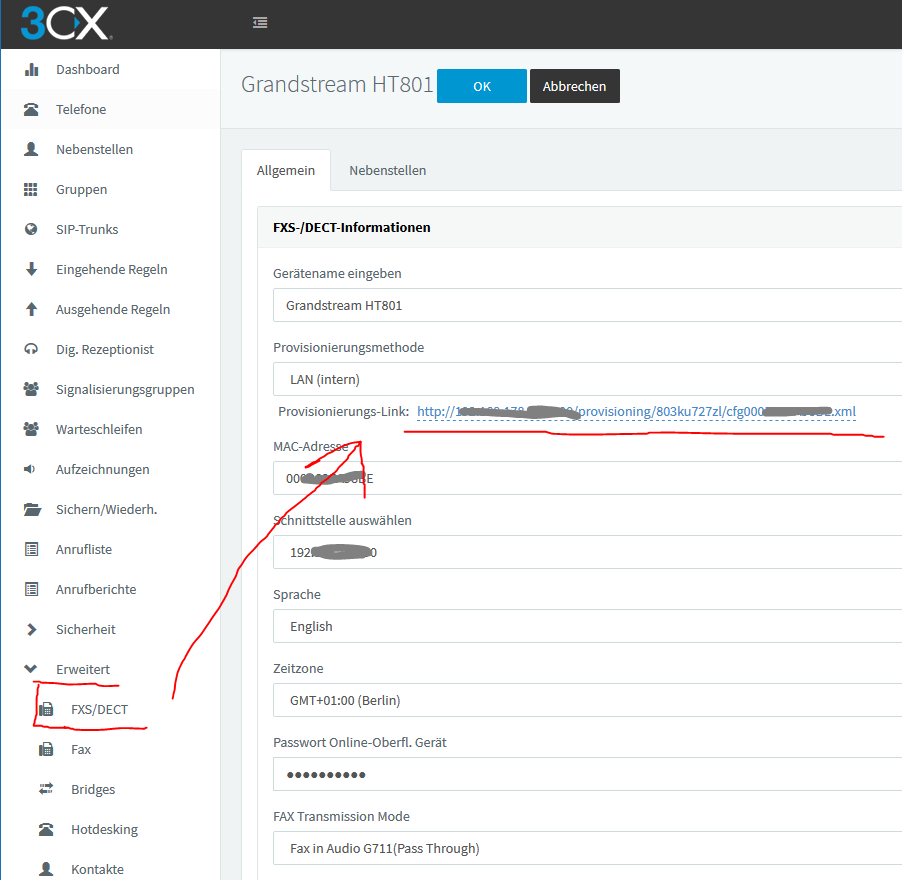Click the FXS/DECT fax machine icon
The height and width of the screenshot is (880, 902).
point(46,709)
